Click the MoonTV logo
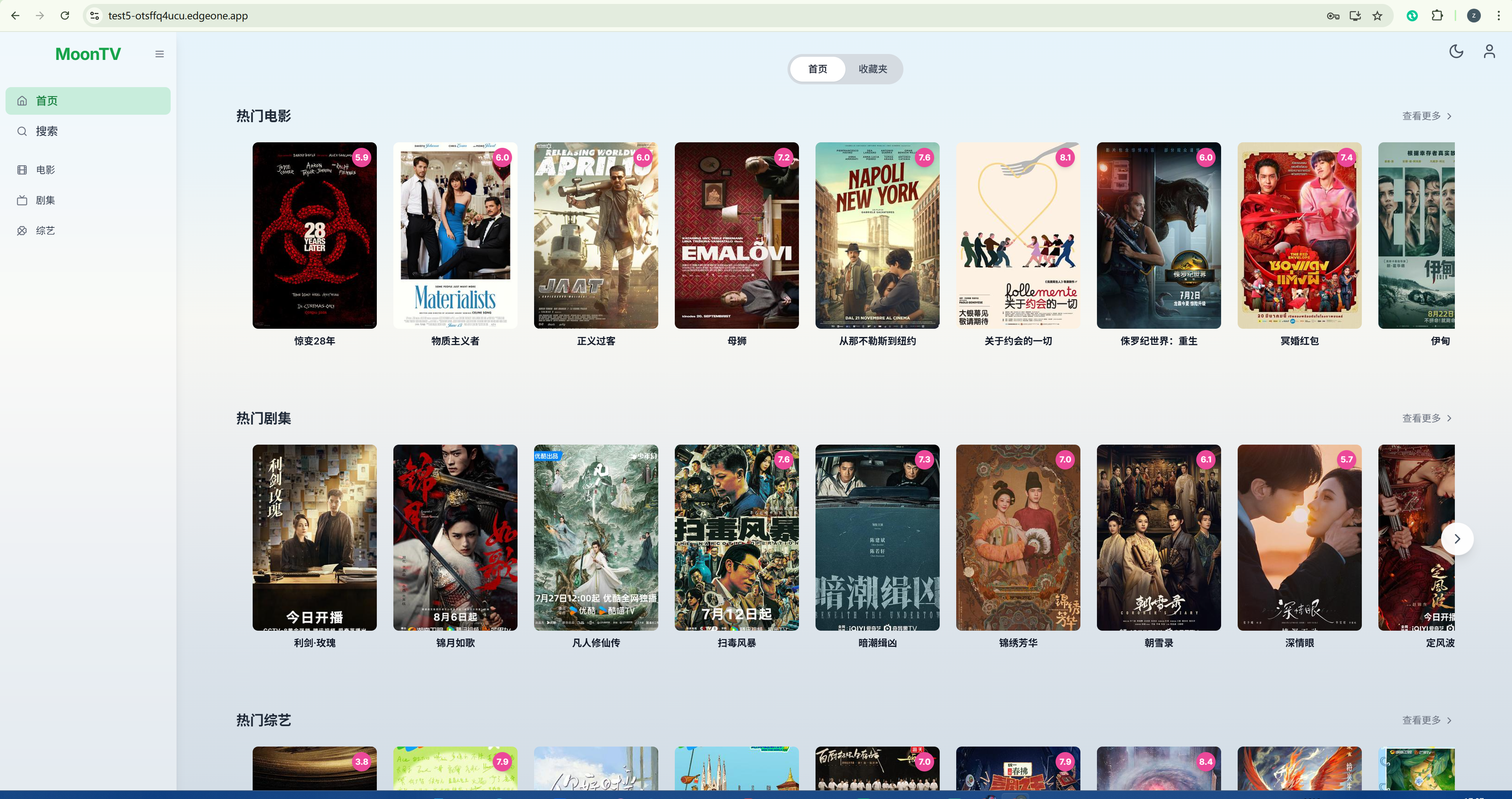 point(88,54)
